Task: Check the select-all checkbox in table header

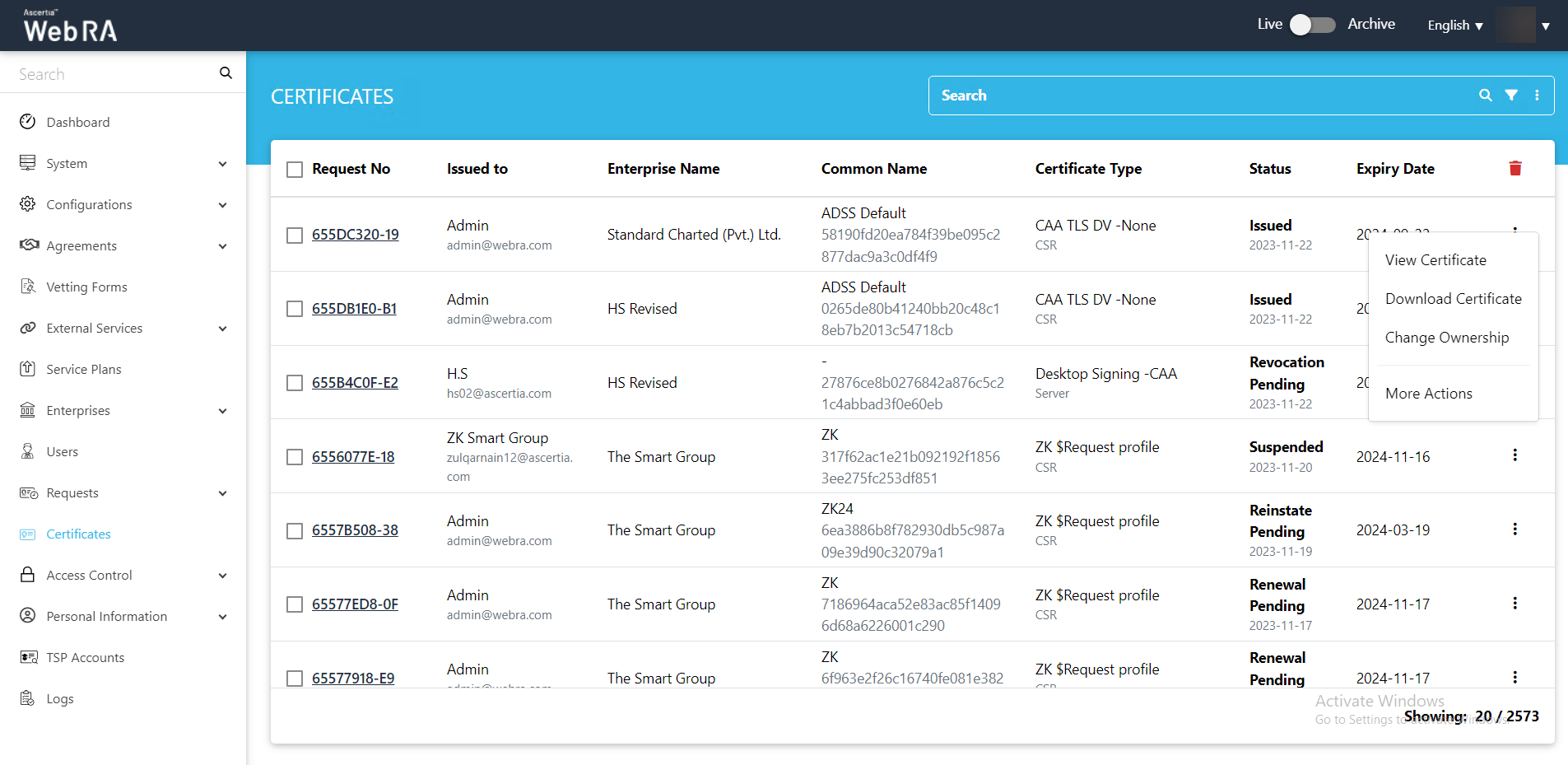Action: 295,170
